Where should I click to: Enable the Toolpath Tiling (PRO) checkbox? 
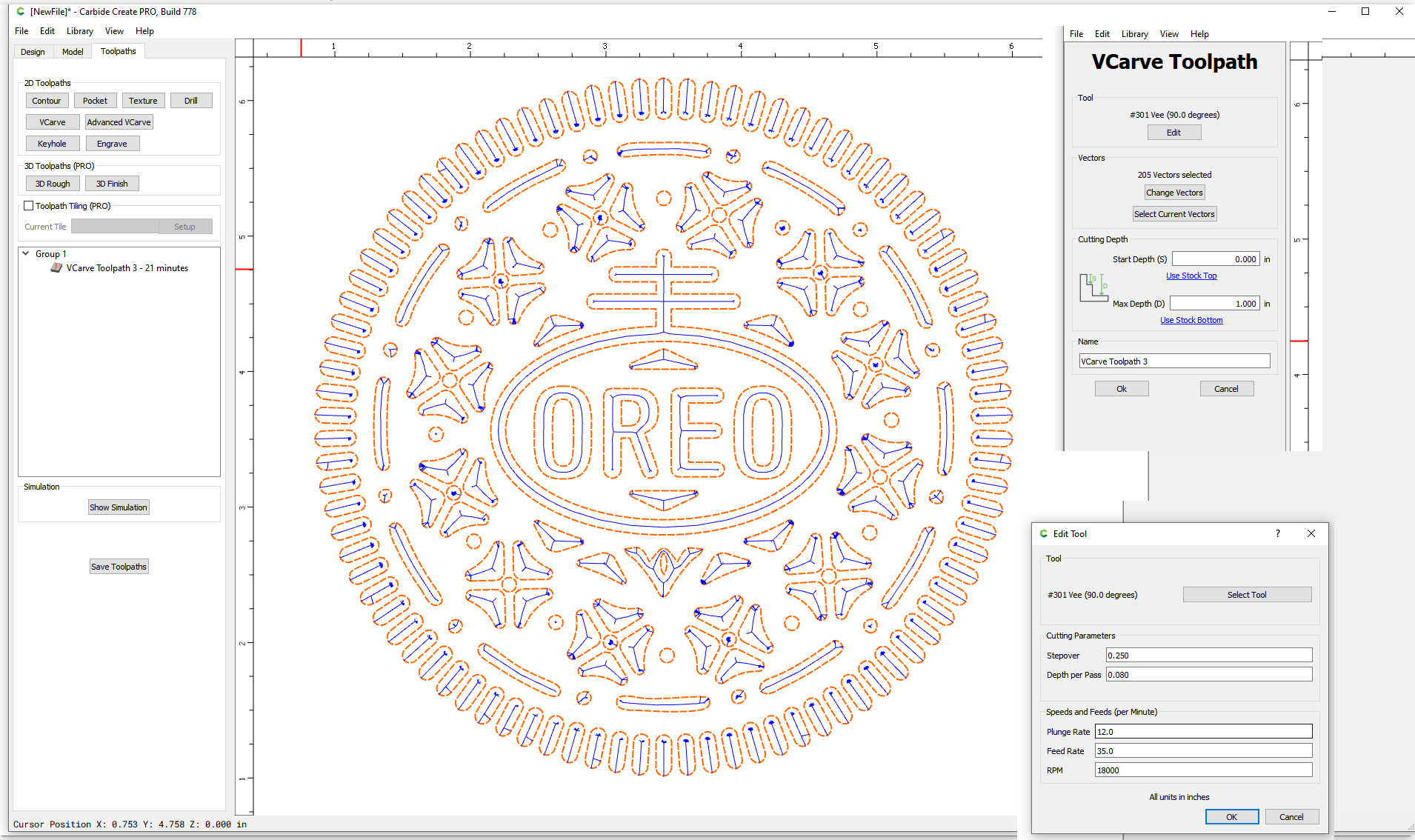(29, 206)
